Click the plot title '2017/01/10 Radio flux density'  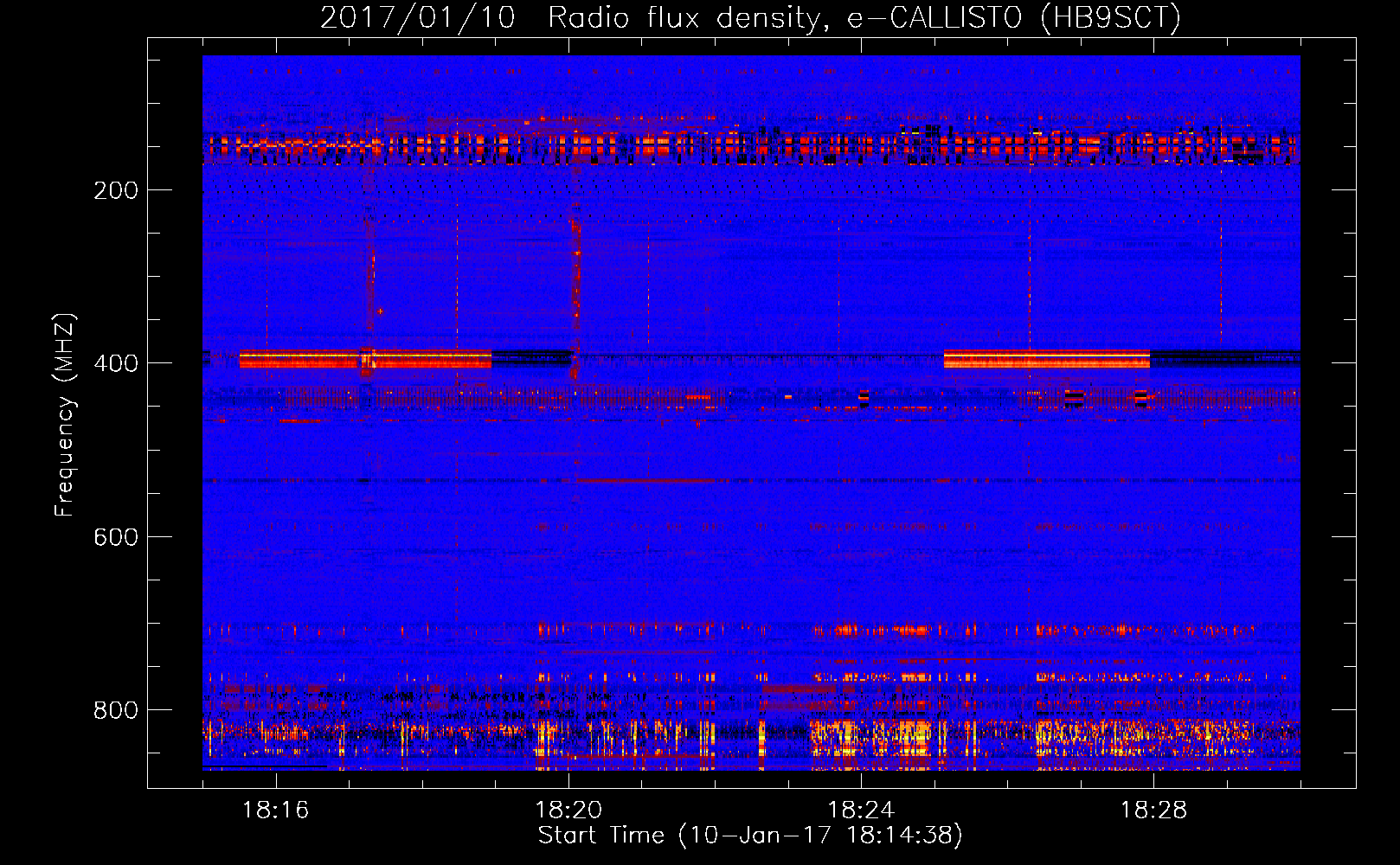750,17
